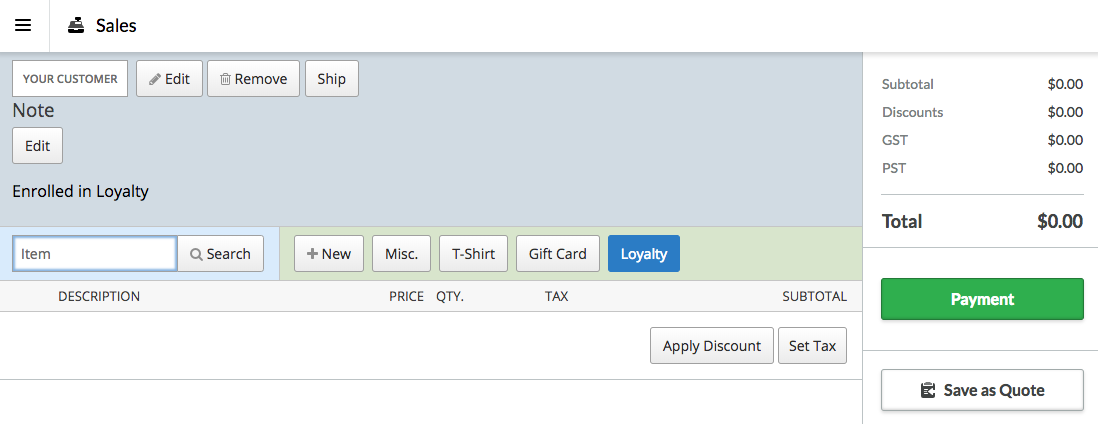Add a T-Shirt to the sale
Screen dimensions: 1098x424
pos(473,254)
